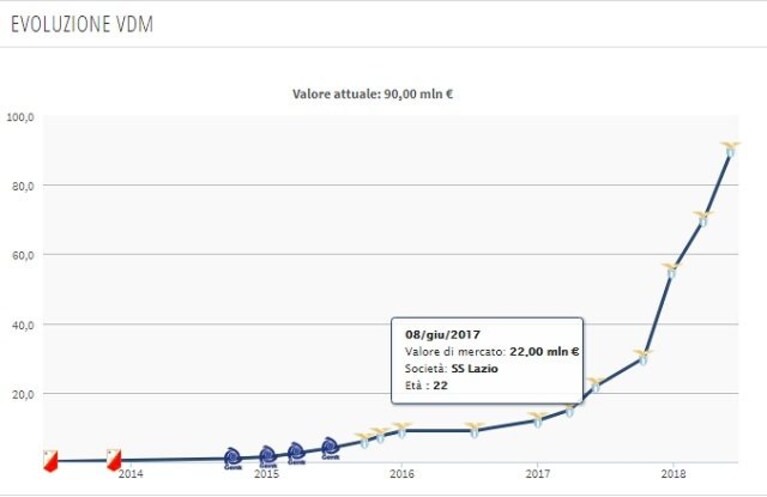The width and height of the screenshot is (767, 497).
Task: Click the first red-white shield marker at chart start
Action: coord(50,461)
